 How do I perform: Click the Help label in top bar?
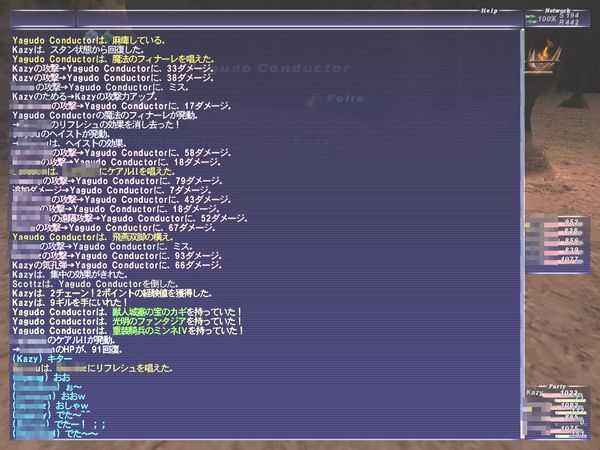click(489, 11)
